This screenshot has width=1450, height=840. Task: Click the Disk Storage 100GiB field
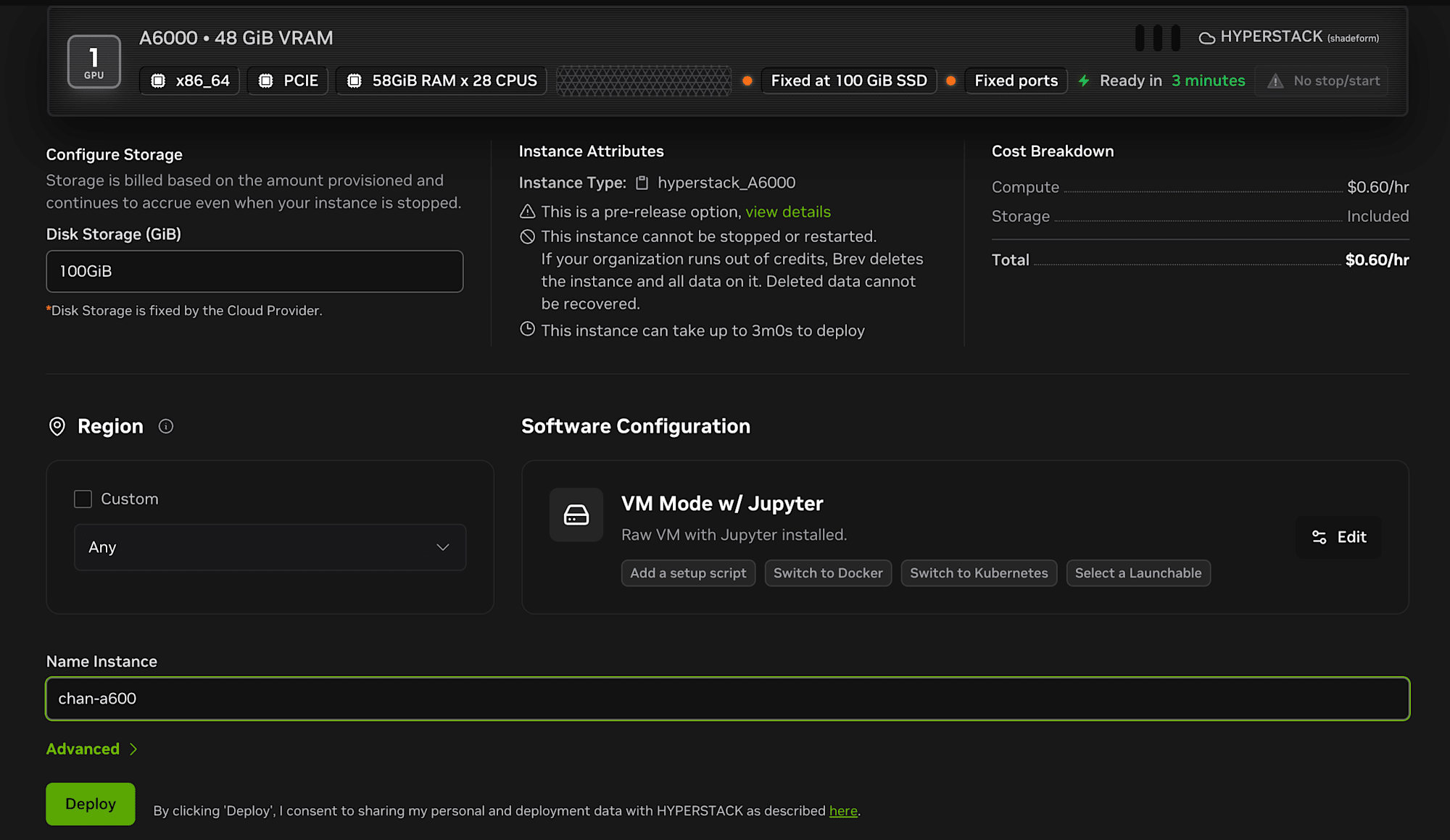tap(254, 271)
